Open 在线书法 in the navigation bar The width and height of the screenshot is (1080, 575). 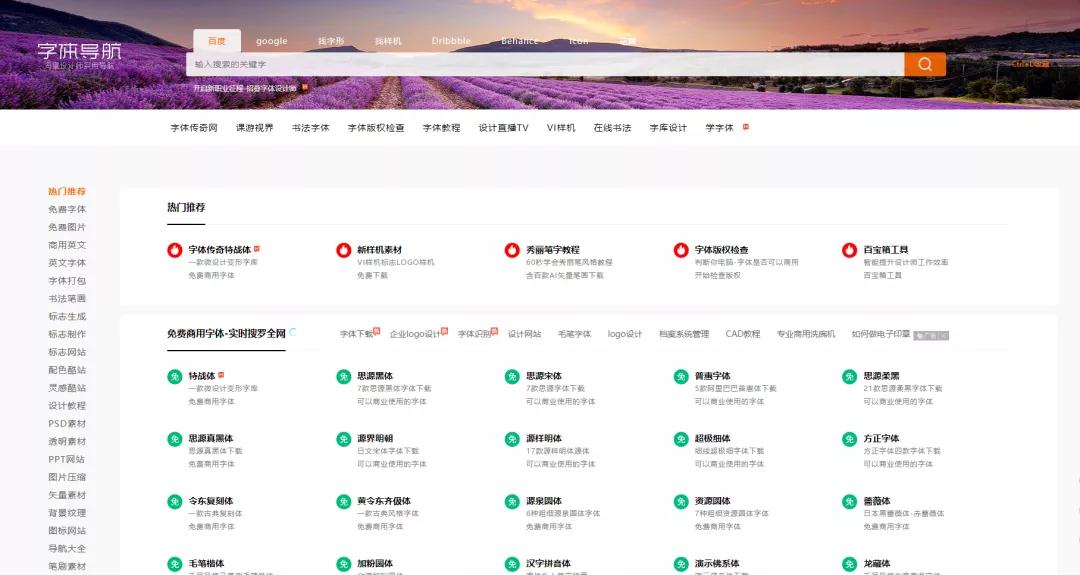[x=612, y=128]
